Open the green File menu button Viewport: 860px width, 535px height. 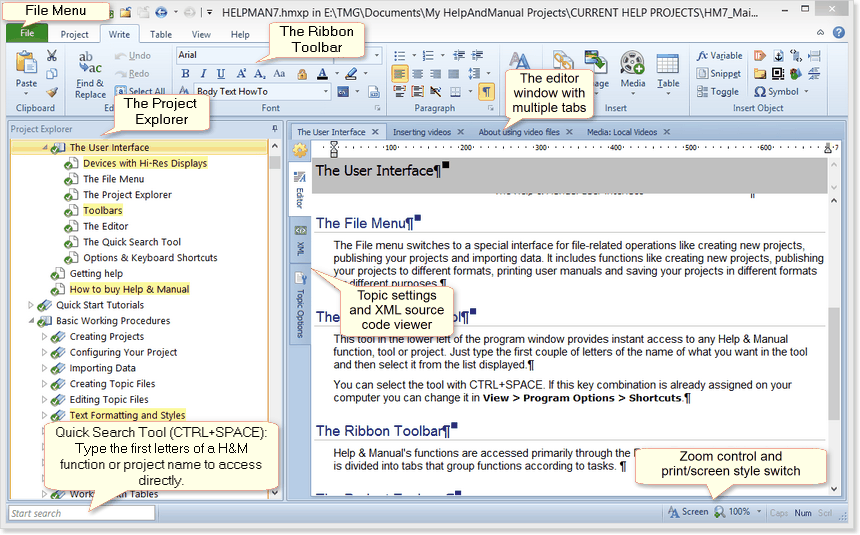coord(27,34)
